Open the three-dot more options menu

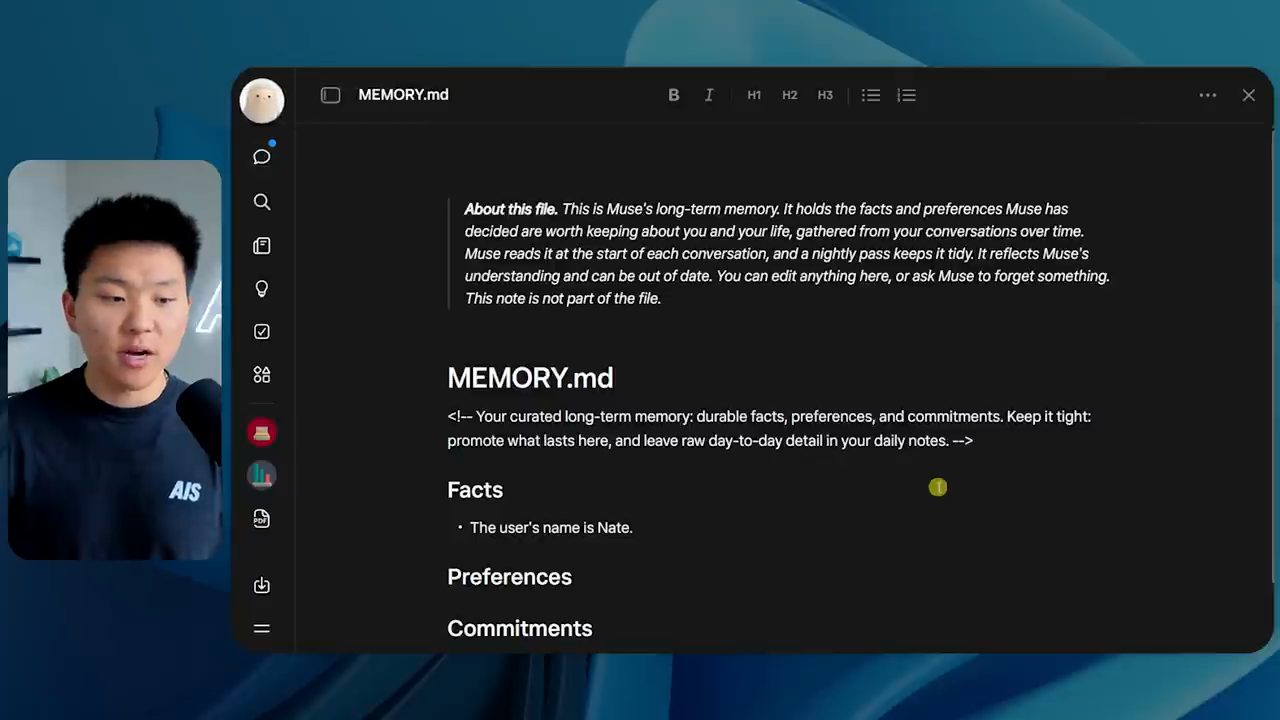pyautogui.click(x=1208, y=95)
